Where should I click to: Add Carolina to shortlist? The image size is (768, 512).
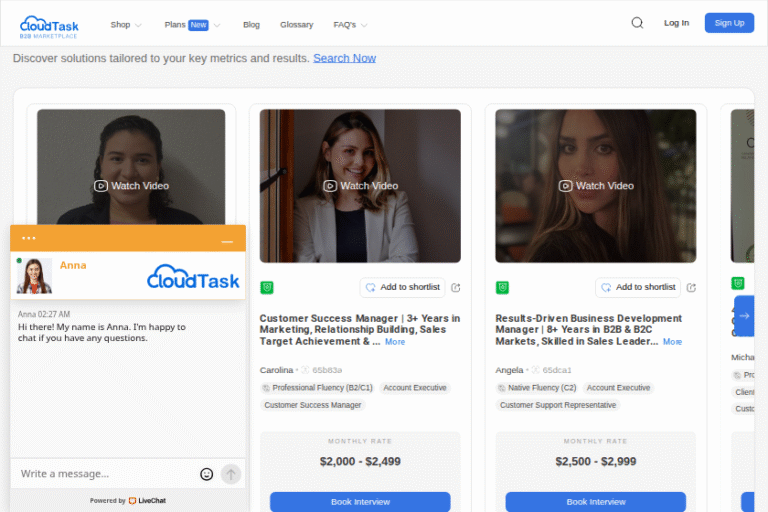[x=402, y=287]
